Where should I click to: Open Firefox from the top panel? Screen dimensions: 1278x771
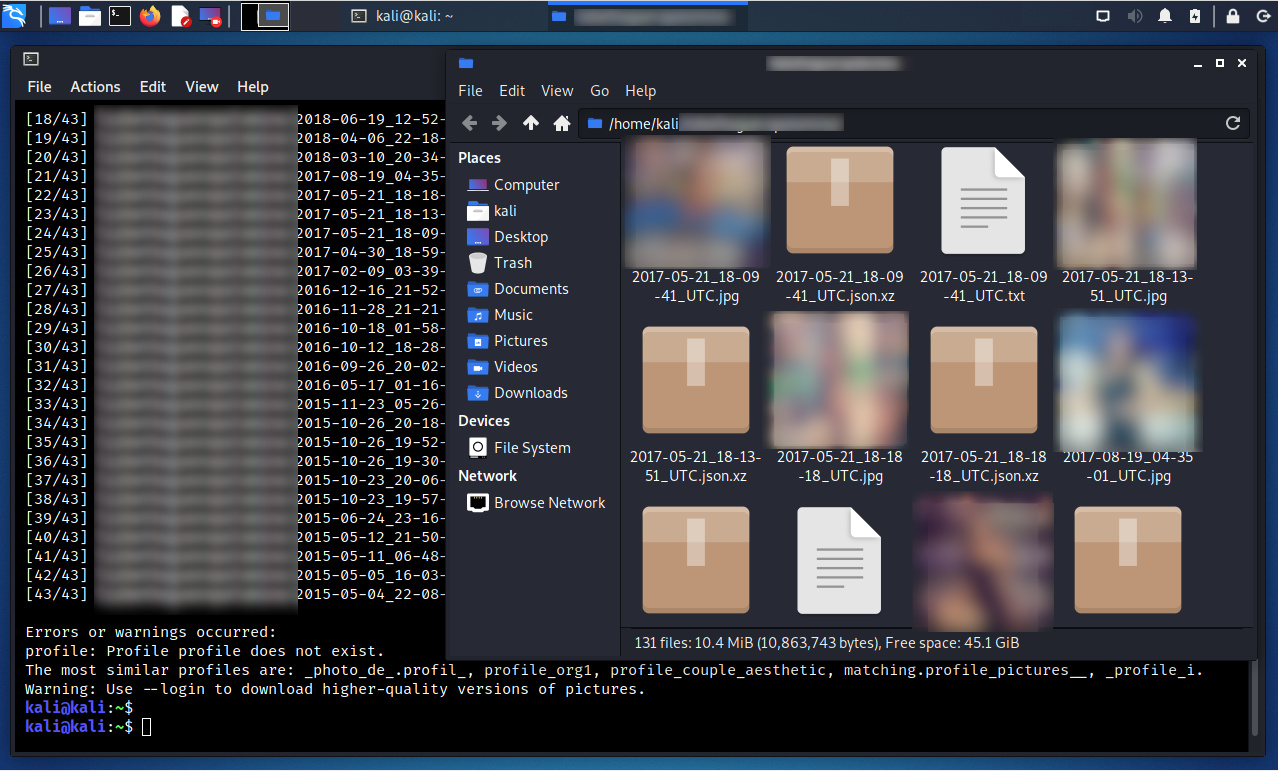[150, 16]
